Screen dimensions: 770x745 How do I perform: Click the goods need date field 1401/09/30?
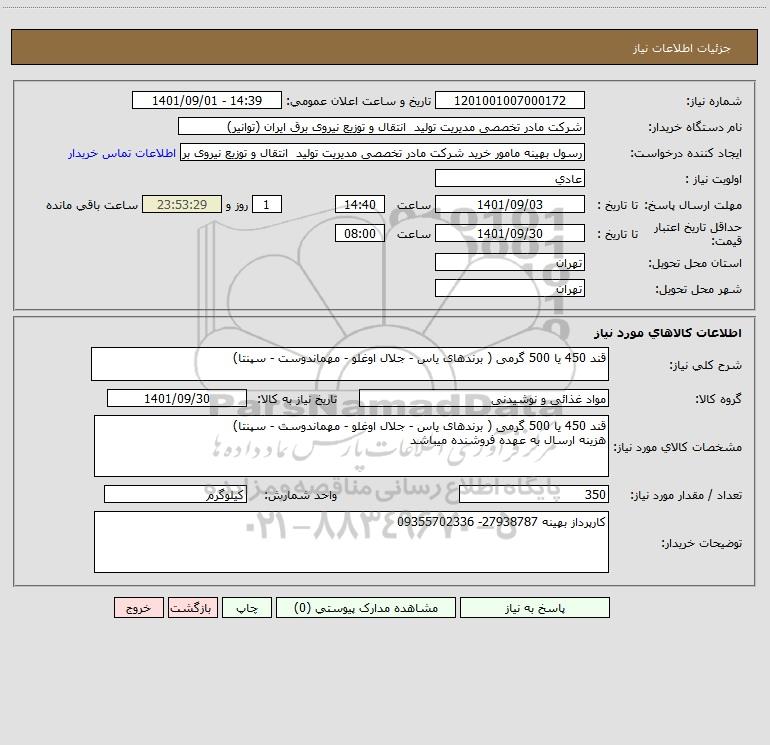177,398
